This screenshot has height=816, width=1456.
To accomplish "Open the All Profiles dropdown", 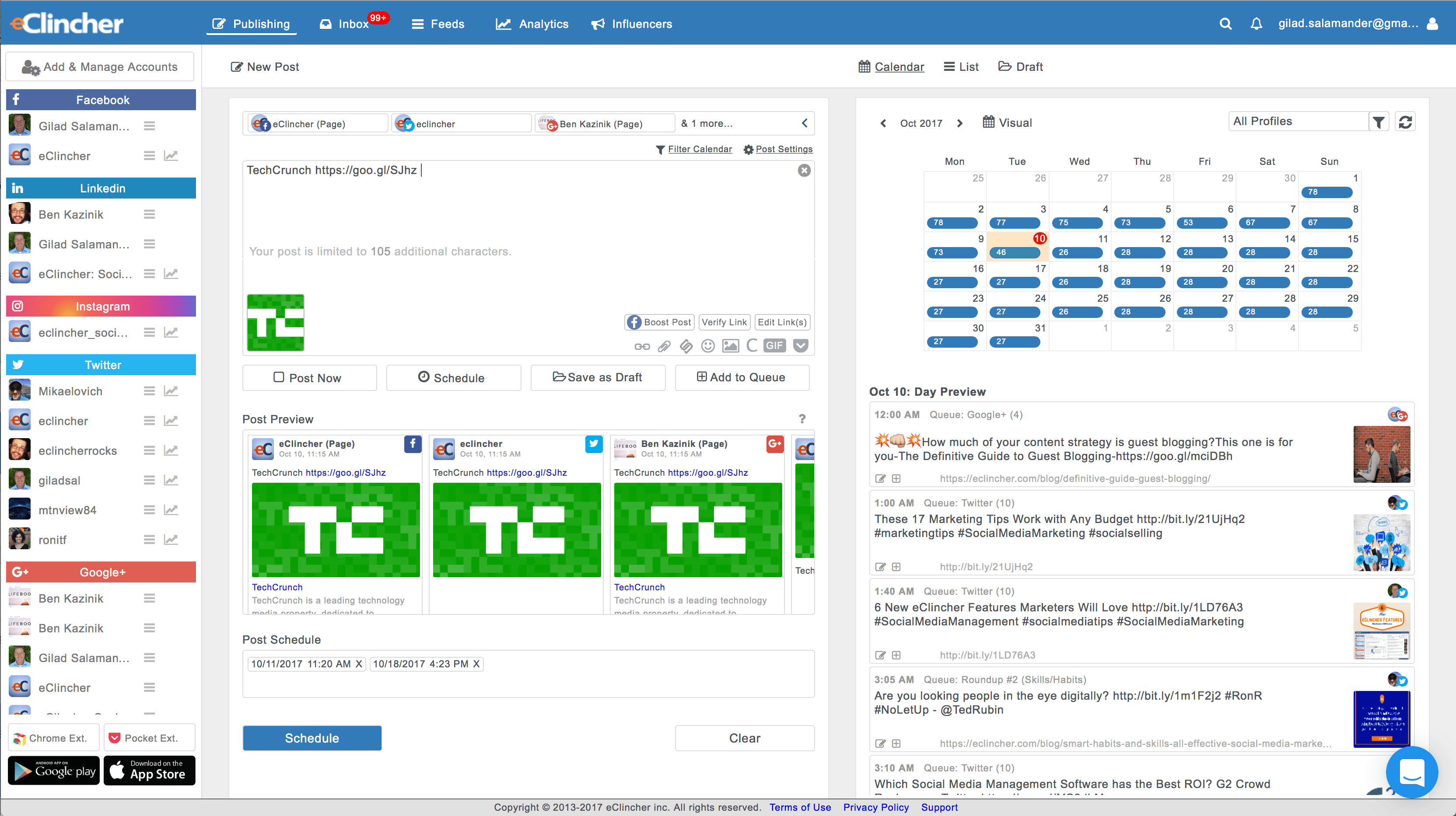I will (x=1298, y=122).
